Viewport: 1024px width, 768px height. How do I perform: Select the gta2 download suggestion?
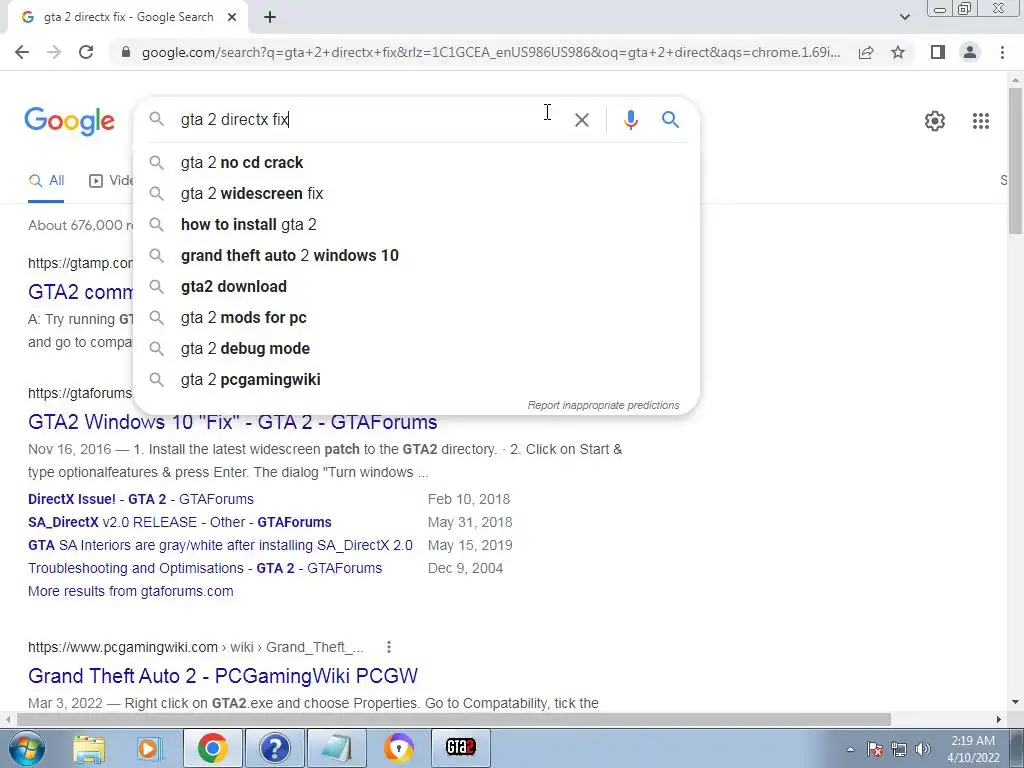click(x=416, y=286)
